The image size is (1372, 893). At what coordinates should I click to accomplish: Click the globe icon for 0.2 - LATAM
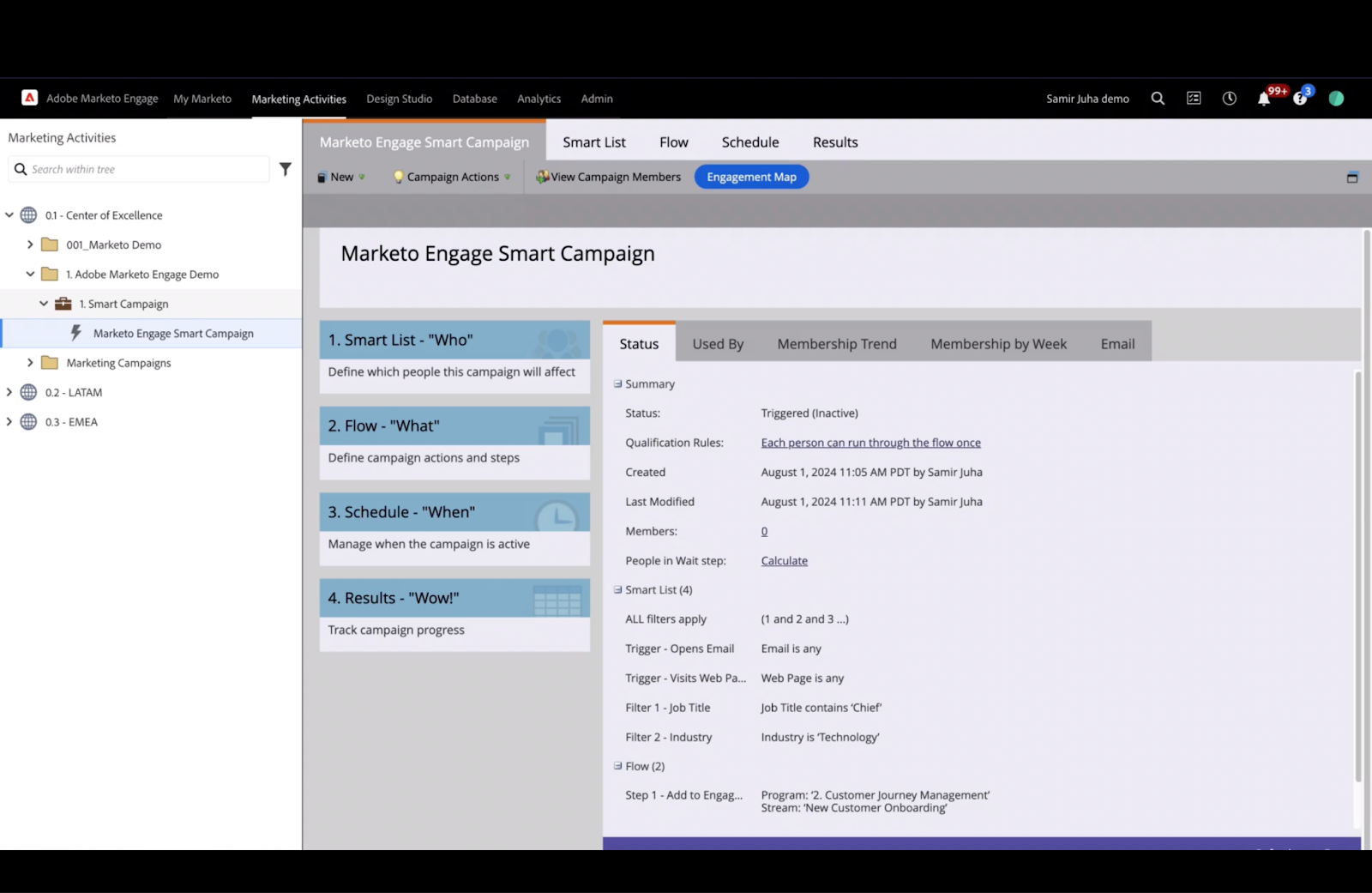click(x=28, y=392)
